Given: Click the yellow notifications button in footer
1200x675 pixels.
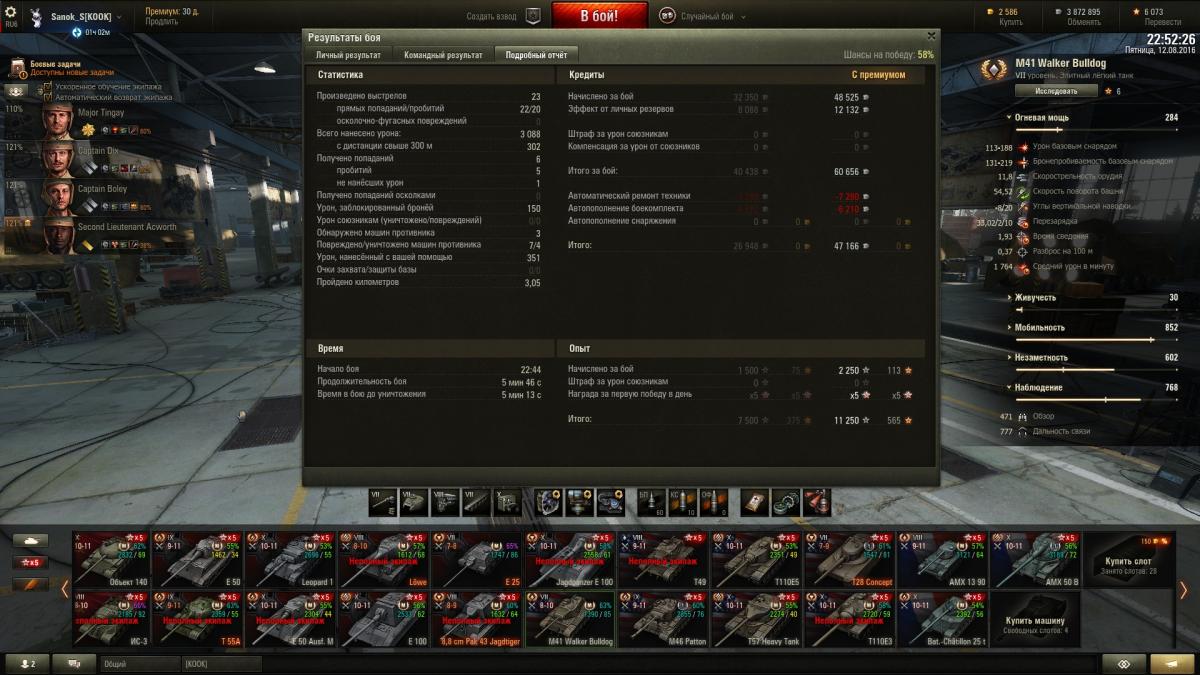Looking at the screenshot, I should [x=1172, y=664].
